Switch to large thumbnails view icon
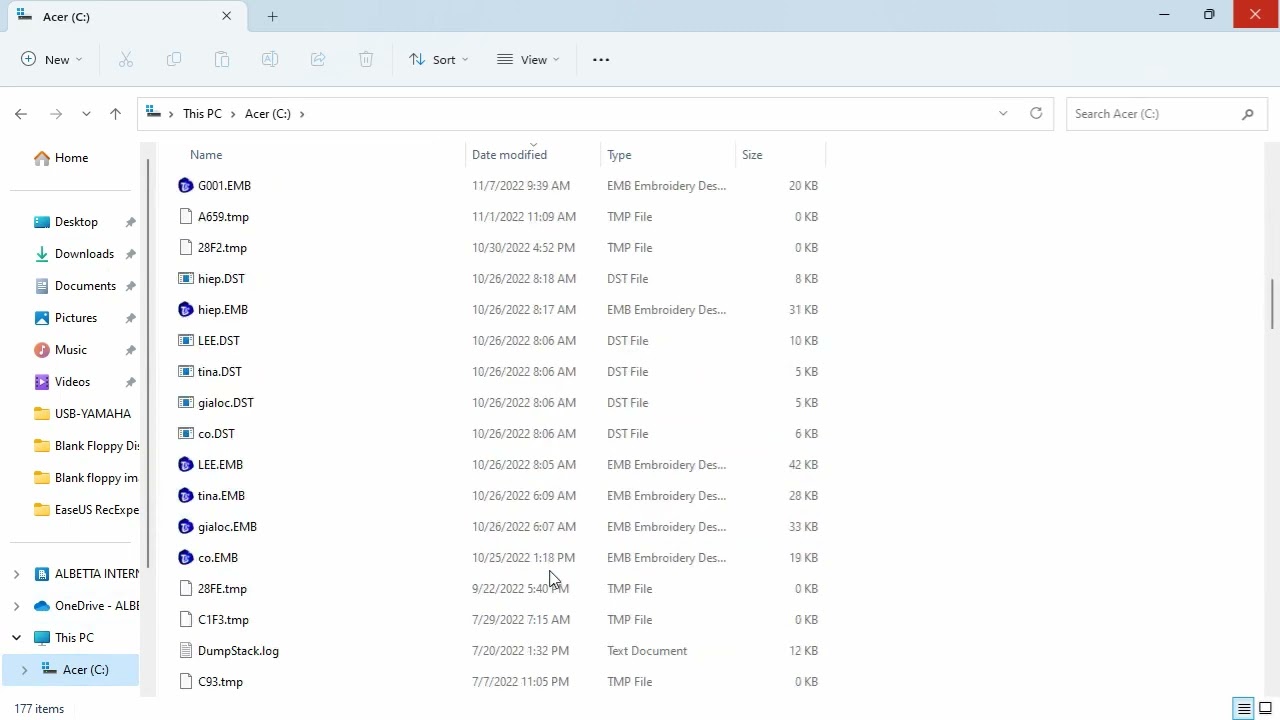 coord(1265,709)
